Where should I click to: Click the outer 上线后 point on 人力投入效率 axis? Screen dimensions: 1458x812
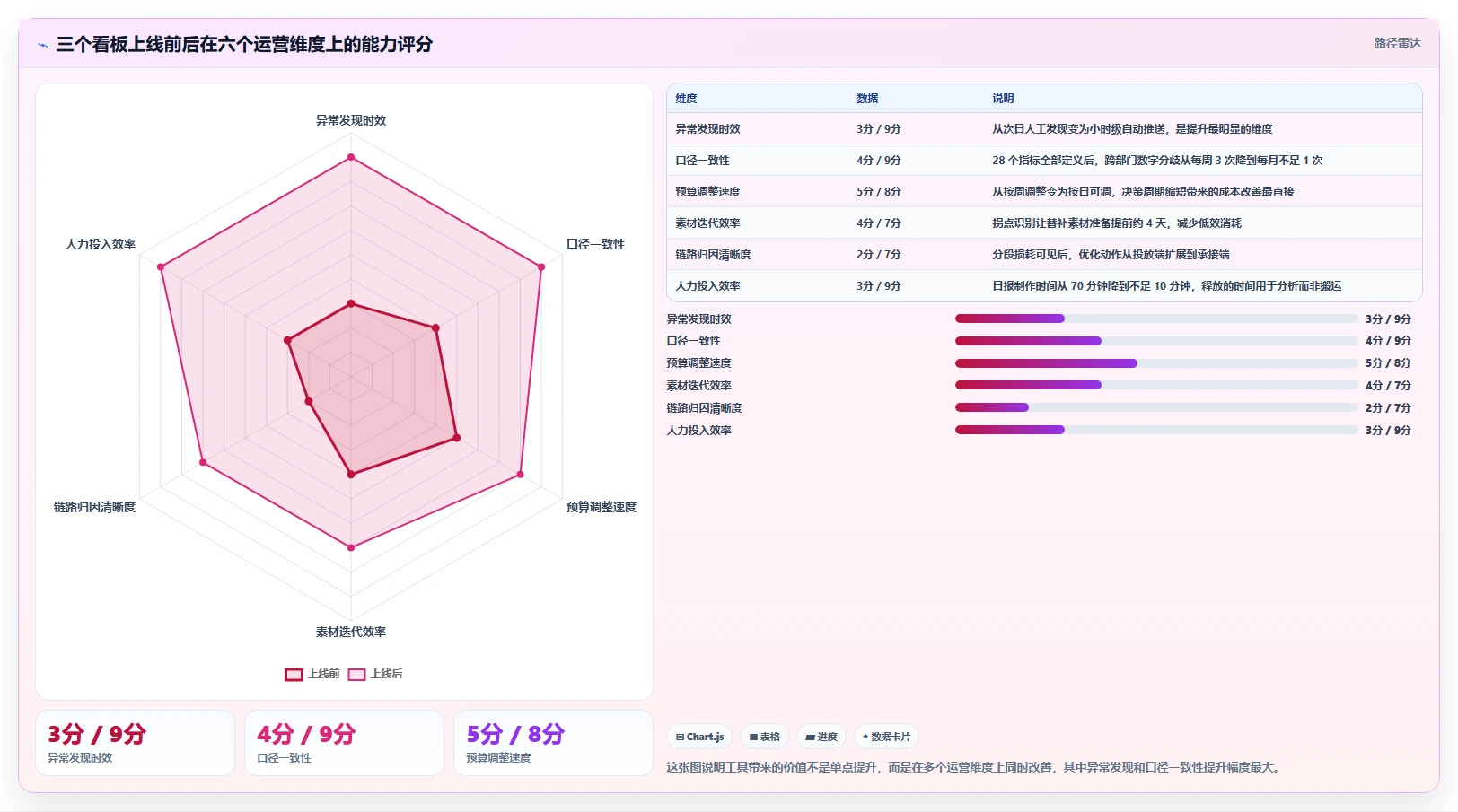pyautogui.click(x=161, y=266)
